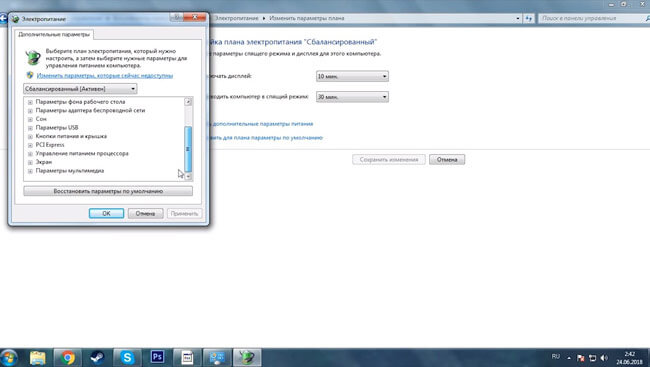Click the breadcrumb arrow after Электропитание
Screen dimensions: 650x367
click(264, 18)
